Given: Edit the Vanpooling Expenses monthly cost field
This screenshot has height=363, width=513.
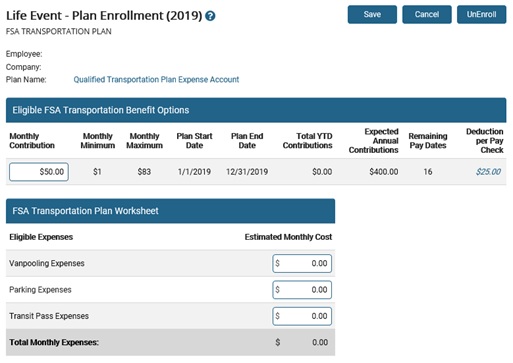Looking at the screenshot, I should [x=302, y=263].
